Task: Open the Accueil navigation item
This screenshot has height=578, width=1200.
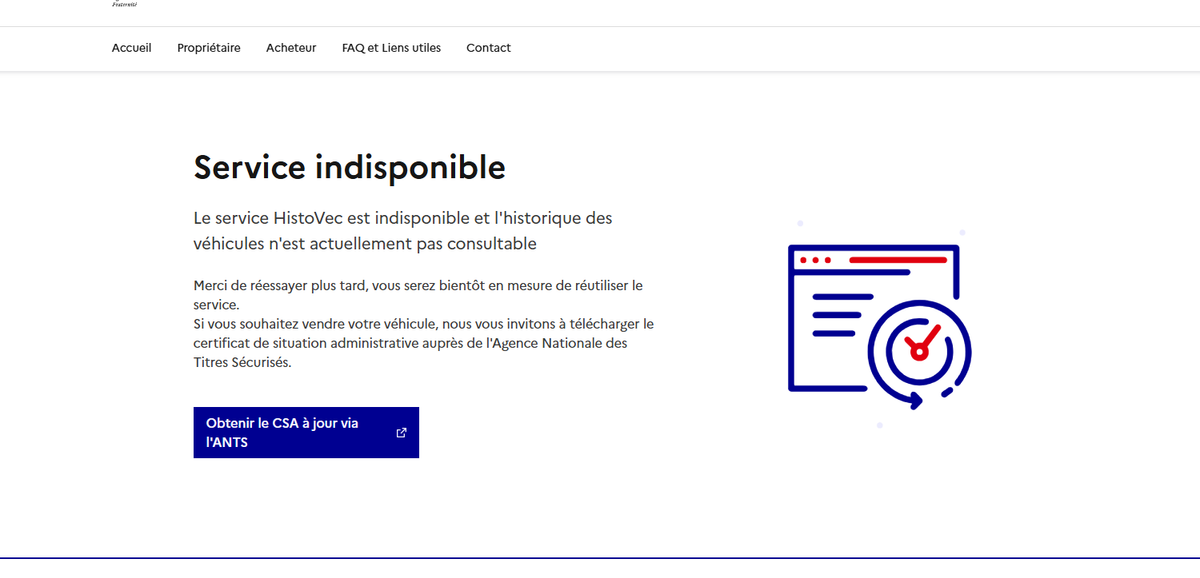Action: [x=131, y=48]
